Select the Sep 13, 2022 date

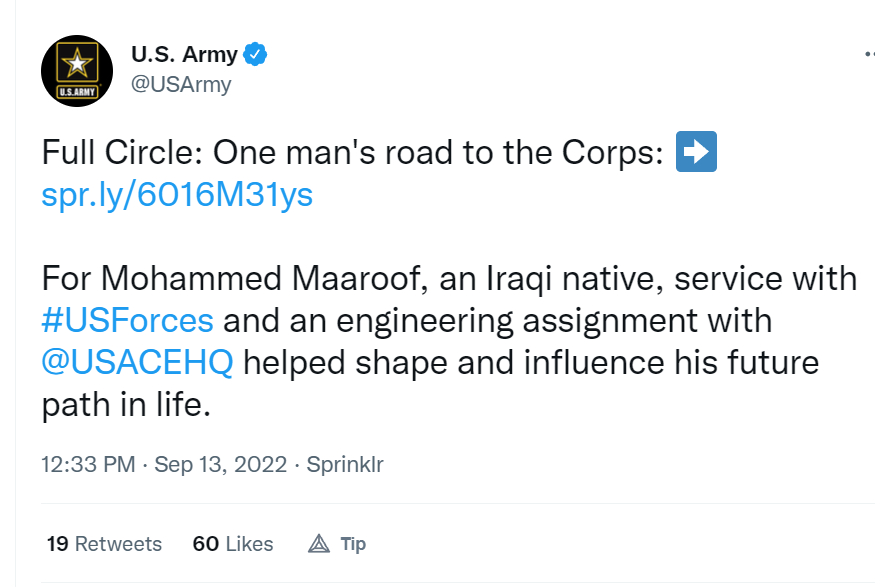pos(220,464)
